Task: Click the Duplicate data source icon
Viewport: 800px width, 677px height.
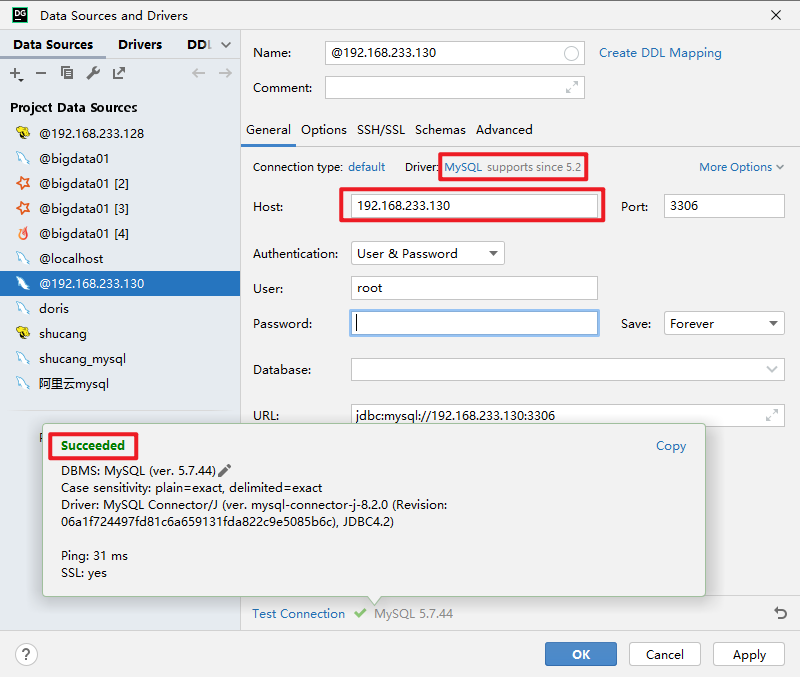Action: pyautogui.click(x=67, y=73)
